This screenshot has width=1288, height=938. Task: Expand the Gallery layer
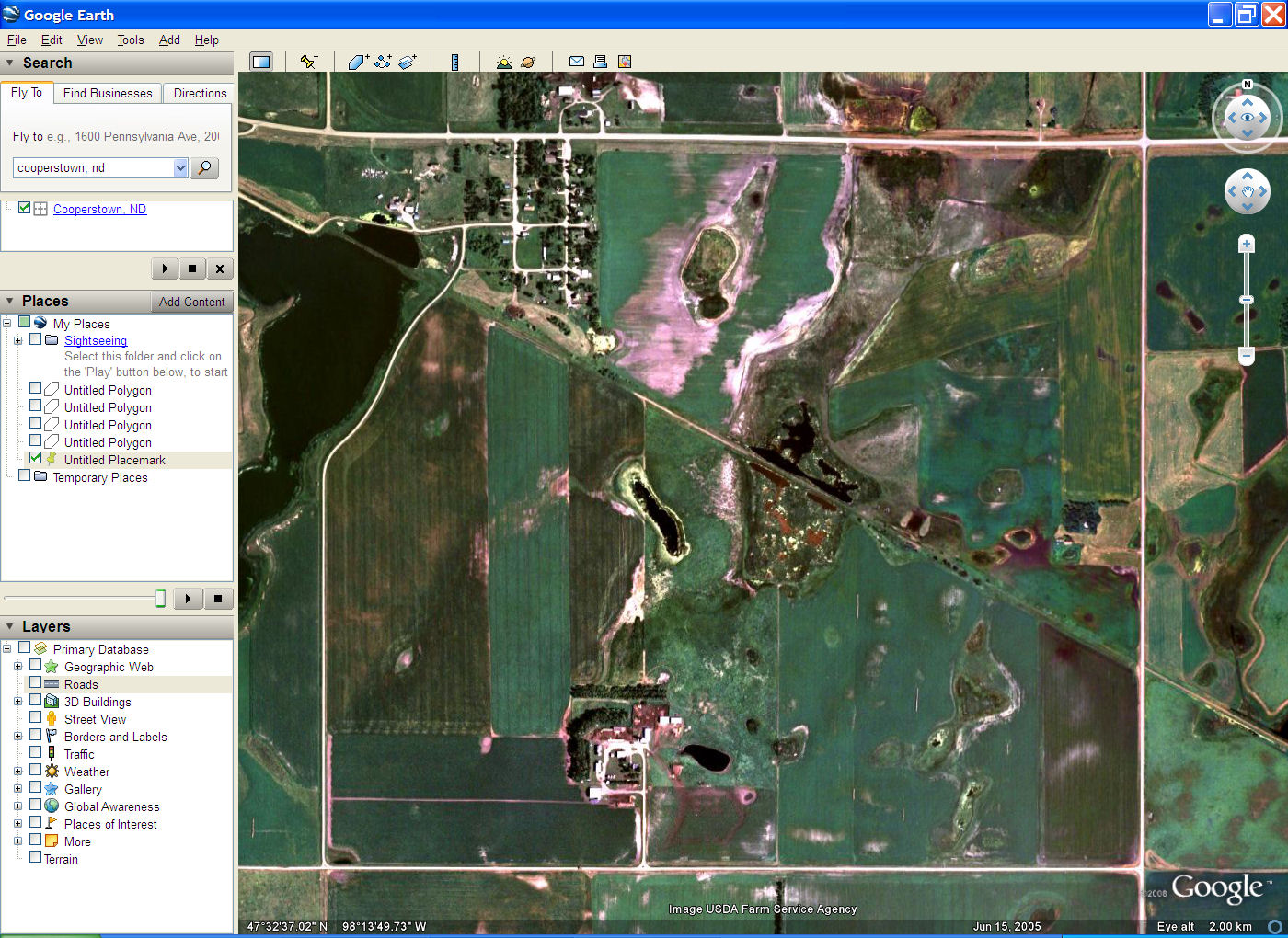(17, 788)
